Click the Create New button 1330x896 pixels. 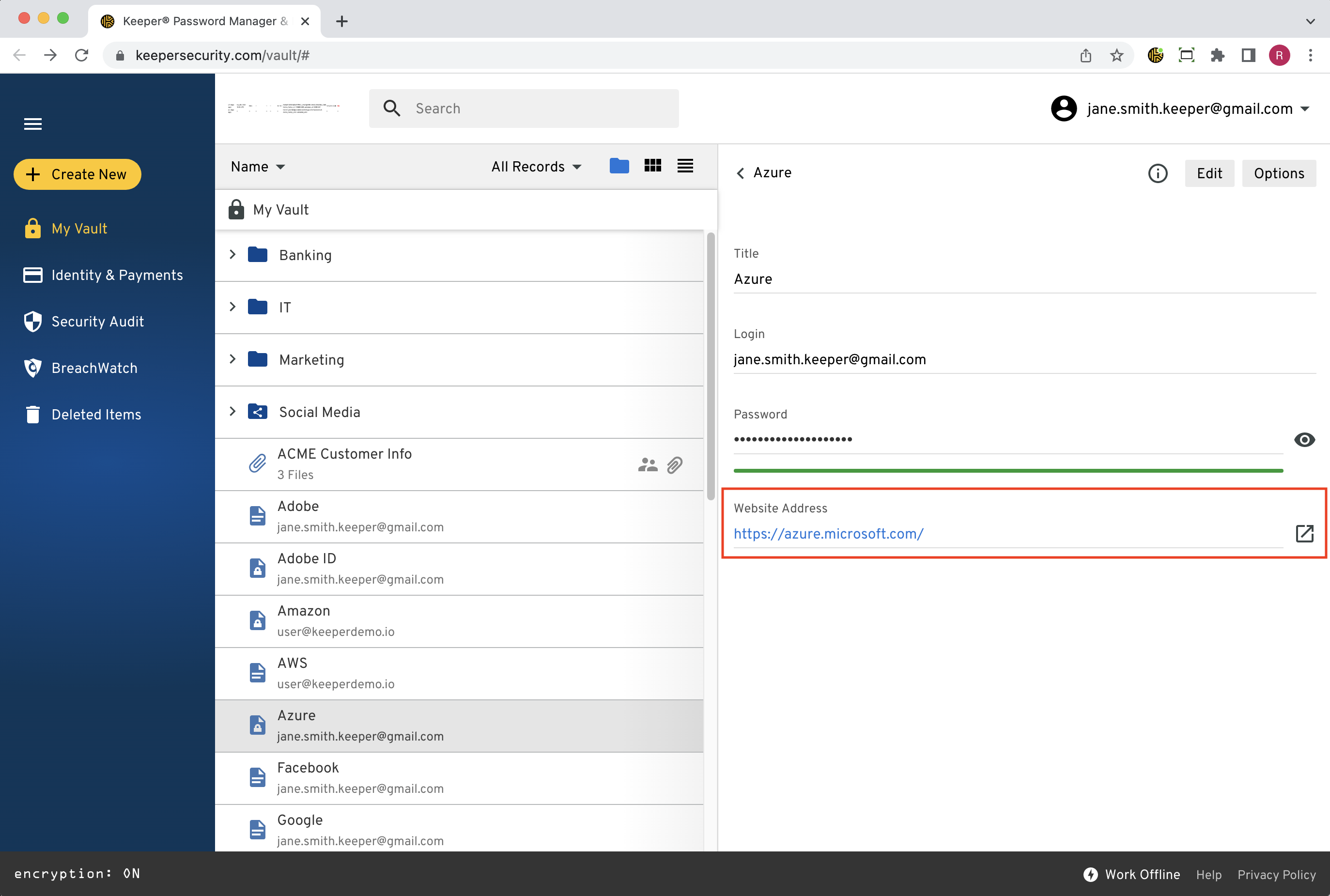point(77,174)
